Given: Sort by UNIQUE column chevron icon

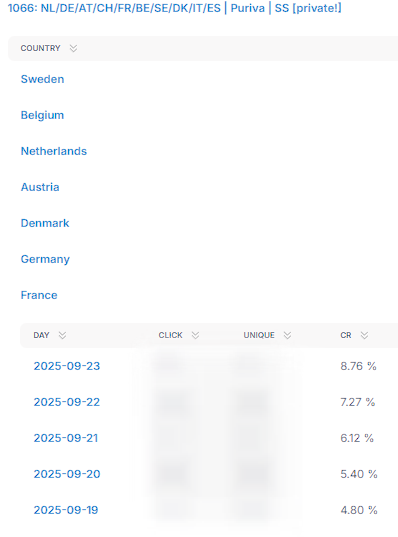Looking at the screenshot, I should point(287,335).
